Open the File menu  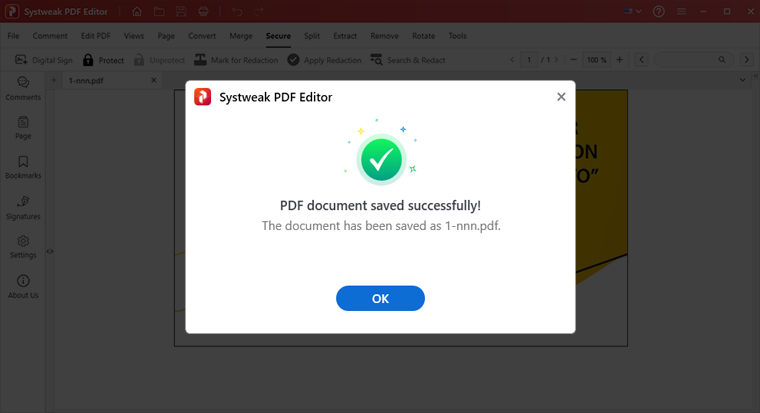[x=14, y=36]
